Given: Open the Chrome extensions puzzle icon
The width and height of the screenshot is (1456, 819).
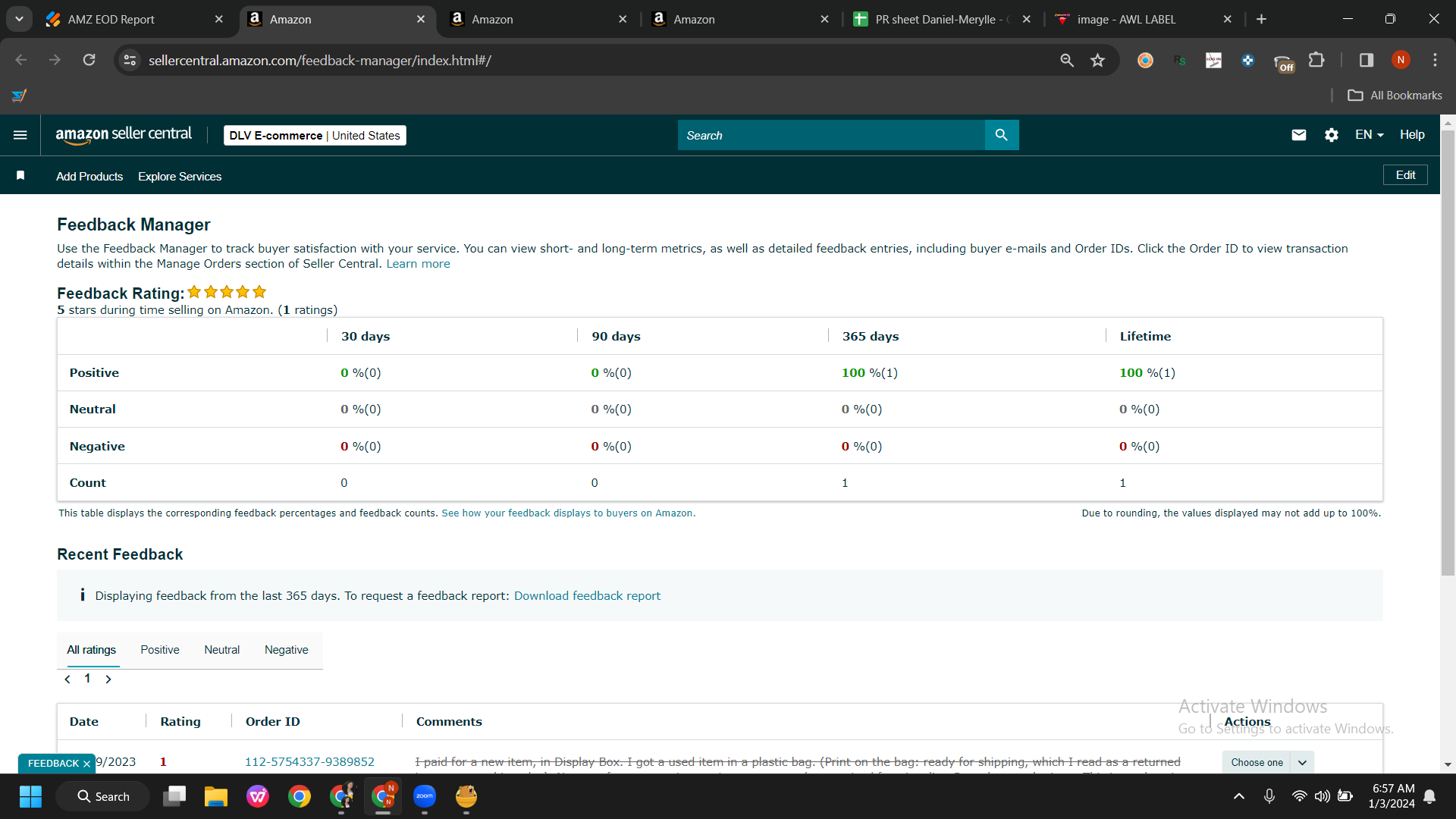Looking at the screenshot, I should pos(1317,60).
